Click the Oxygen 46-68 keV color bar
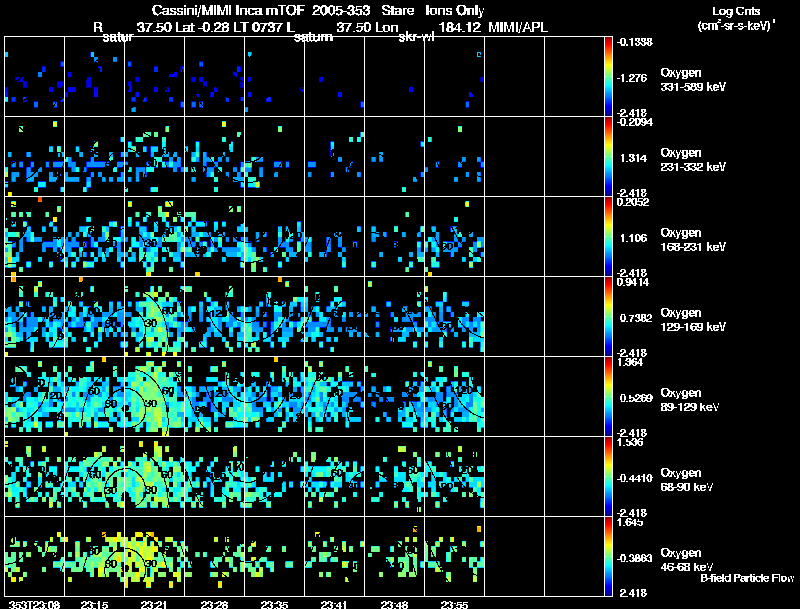Screen dimensions: 800x609 [608, 557]
